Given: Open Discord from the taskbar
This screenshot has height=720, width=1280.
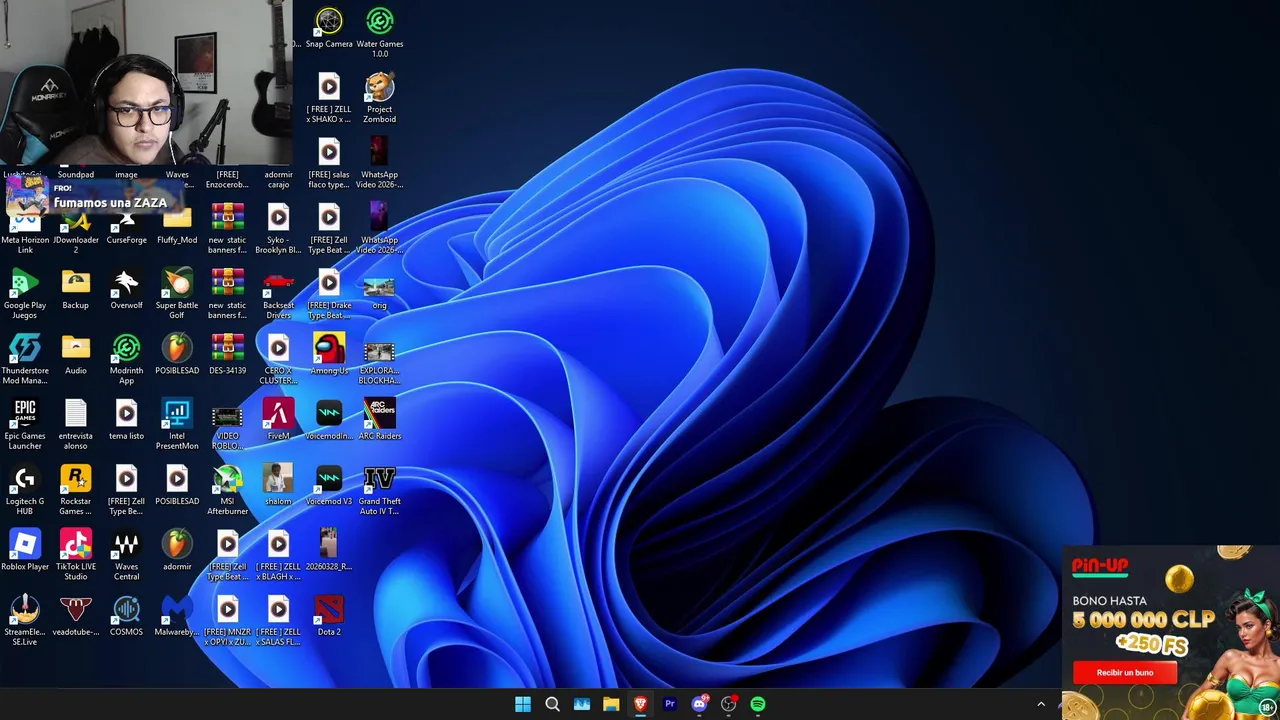Looking at the screenshot, I should 699,704.
